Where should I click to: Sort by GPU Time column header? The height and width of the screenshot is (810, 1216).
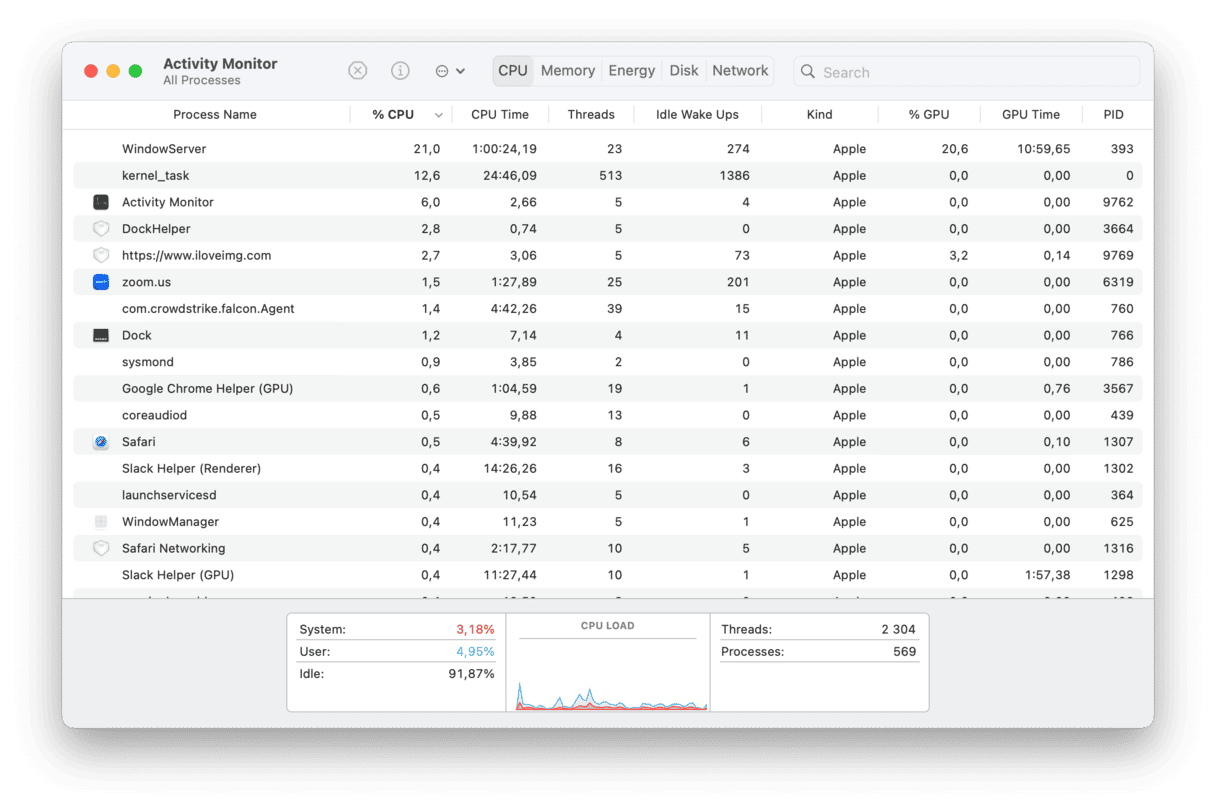1031,115
